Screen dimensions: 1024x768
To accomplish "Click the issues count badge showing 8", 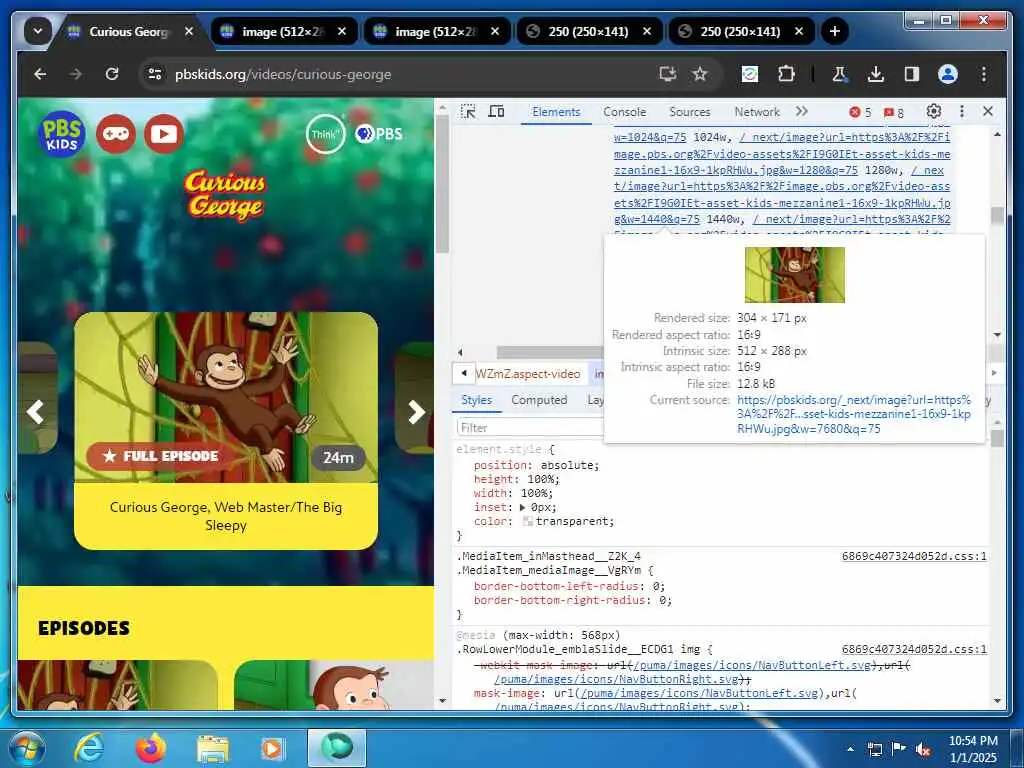I will click(893, 112).
